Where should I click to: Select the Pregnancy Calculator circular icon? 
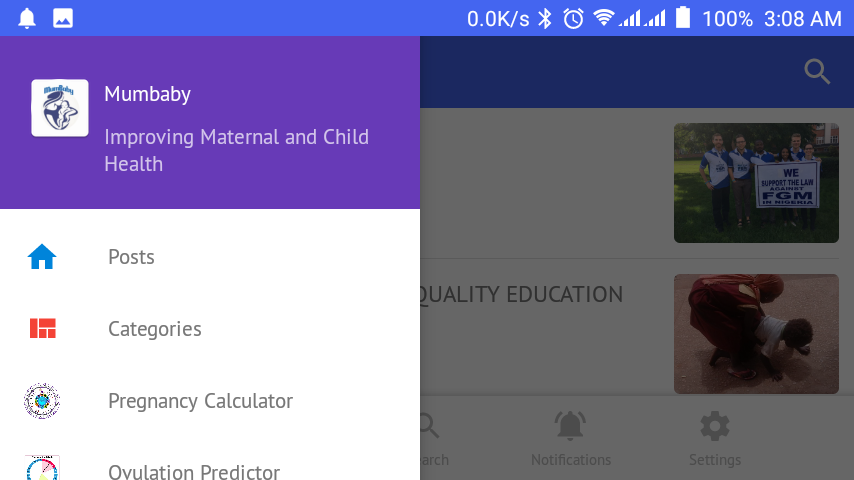point(42,400)
